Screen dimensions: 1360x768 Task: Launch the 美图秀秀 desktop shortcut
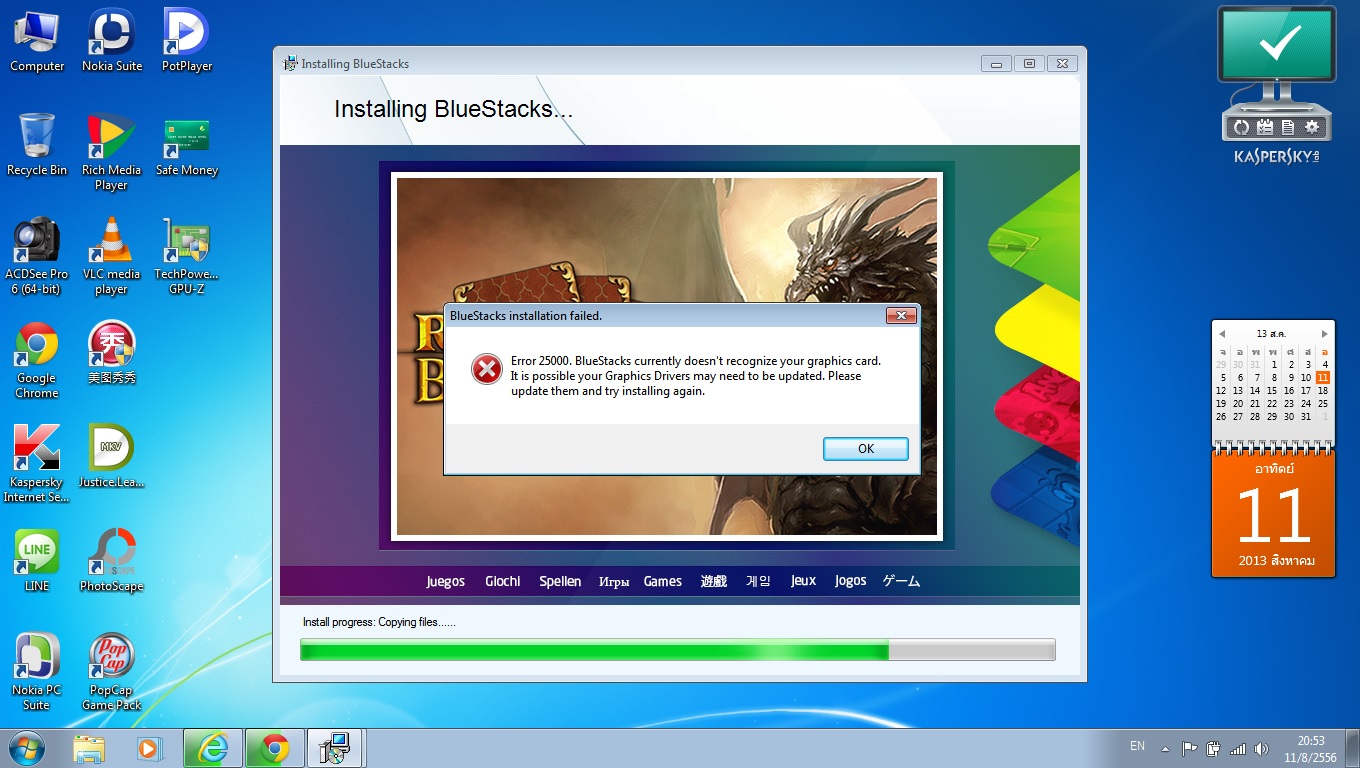[x=112, y=353]
